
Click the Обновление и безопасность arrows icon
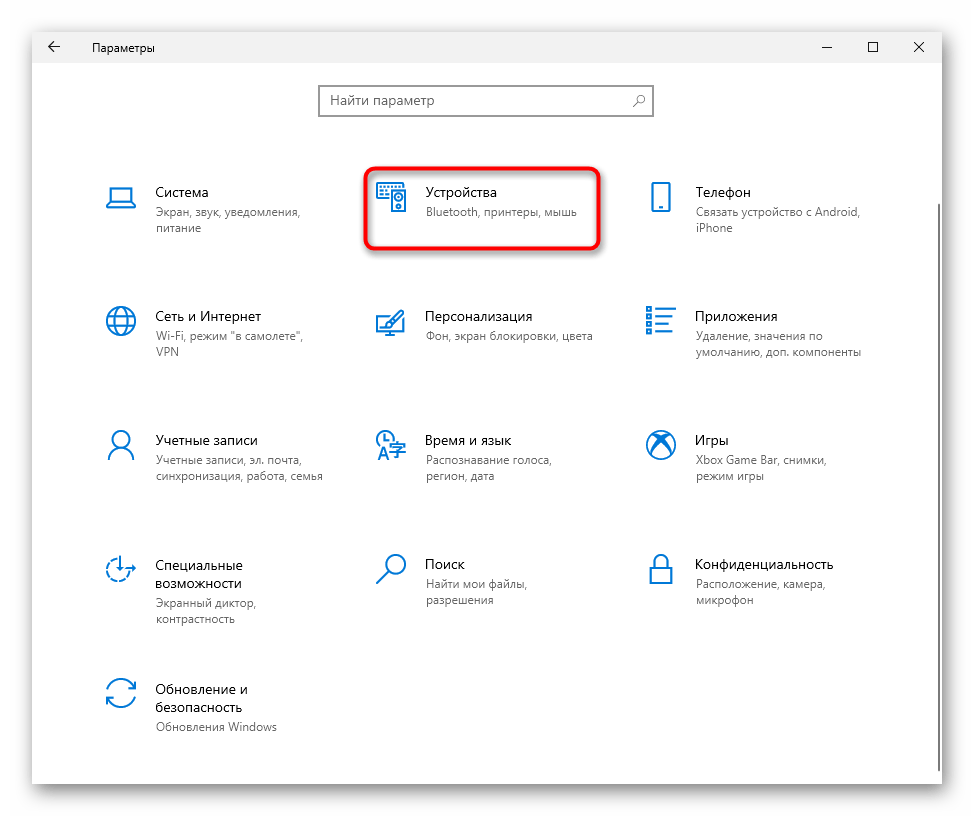point(121,693)
